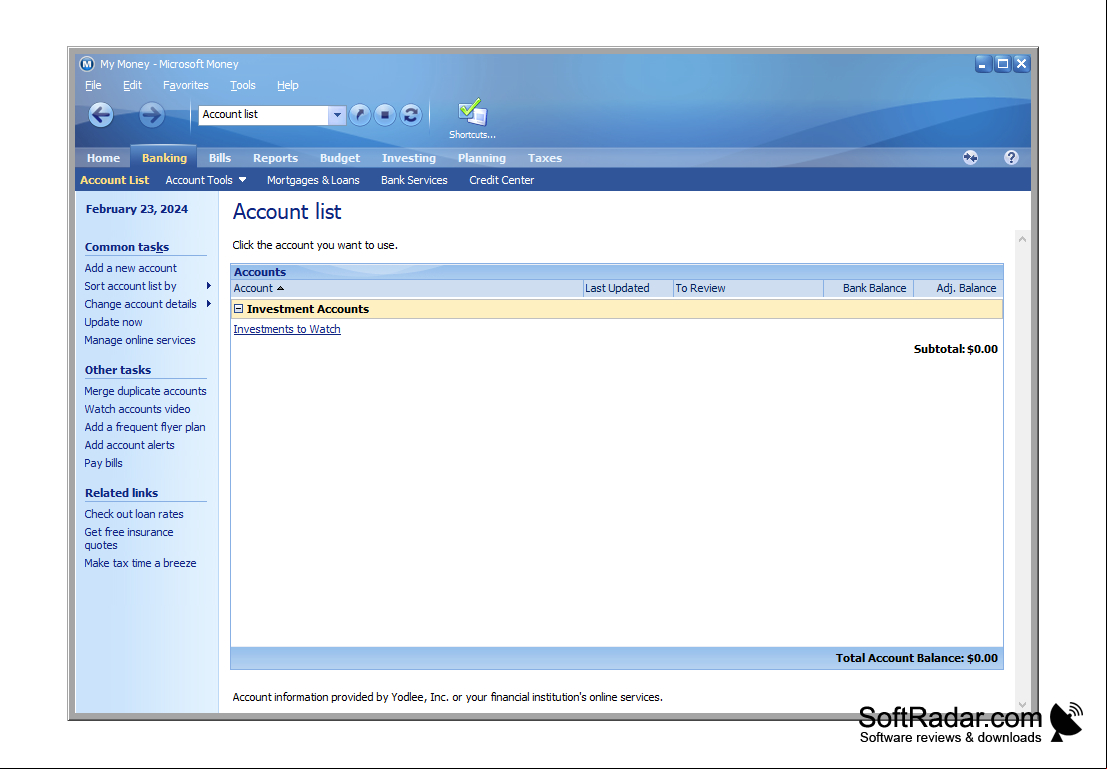Open the Tools menu
The height and width of the screenshot is (769, 1107).
(242, 85)
